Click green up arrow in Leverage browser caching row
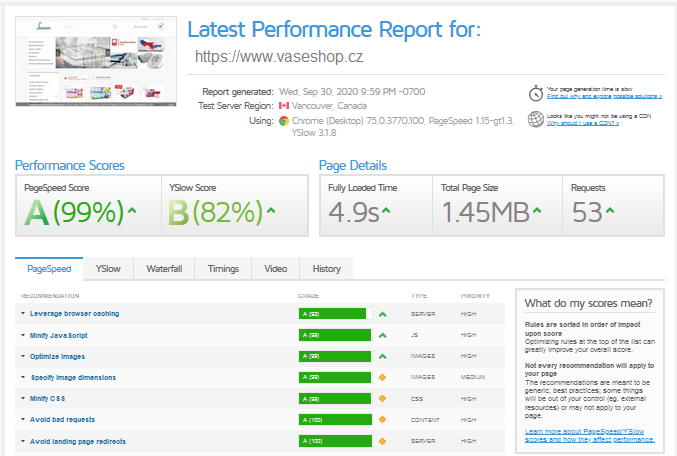677x456 pixels. tap(382, 314)
